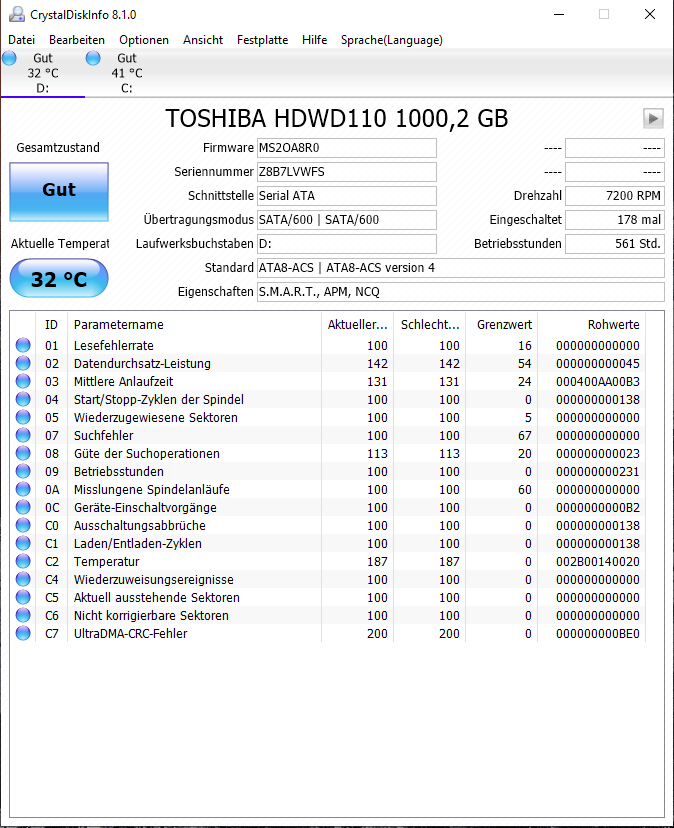
Task: Click status orb for Aktuell ausstehende Sektoren
Action: pyautogui.click(x=23, y=597)
